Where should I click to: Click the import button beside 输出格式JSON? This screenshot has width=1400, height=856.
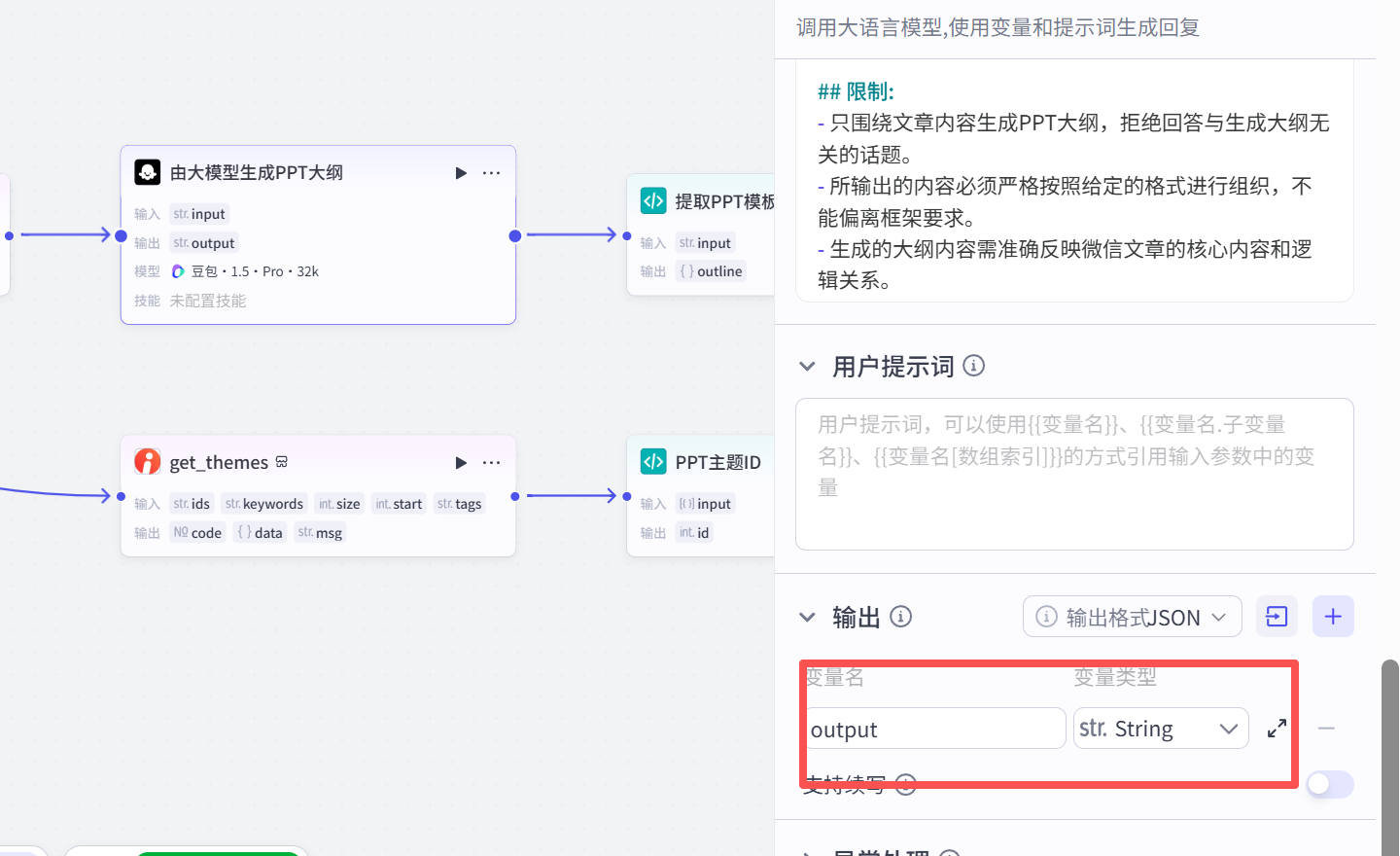coord(1277,617)
